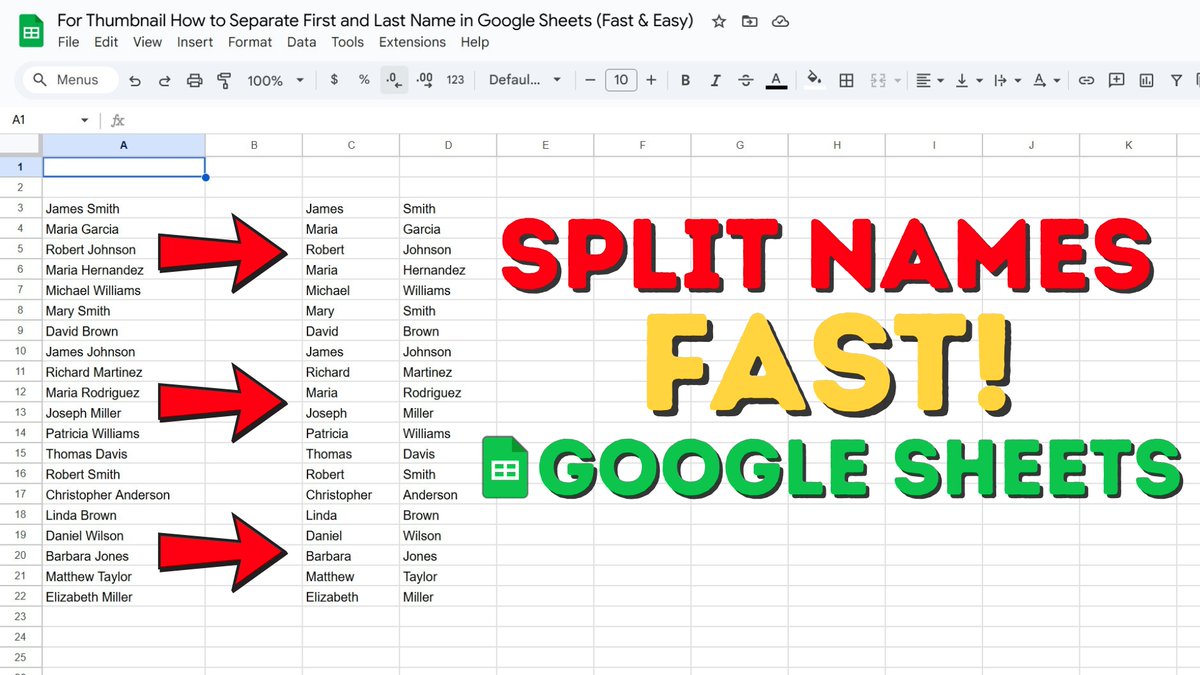Star this spreadsheet document
Viewport: 1200px width, 675px height.
pos(718,21)
